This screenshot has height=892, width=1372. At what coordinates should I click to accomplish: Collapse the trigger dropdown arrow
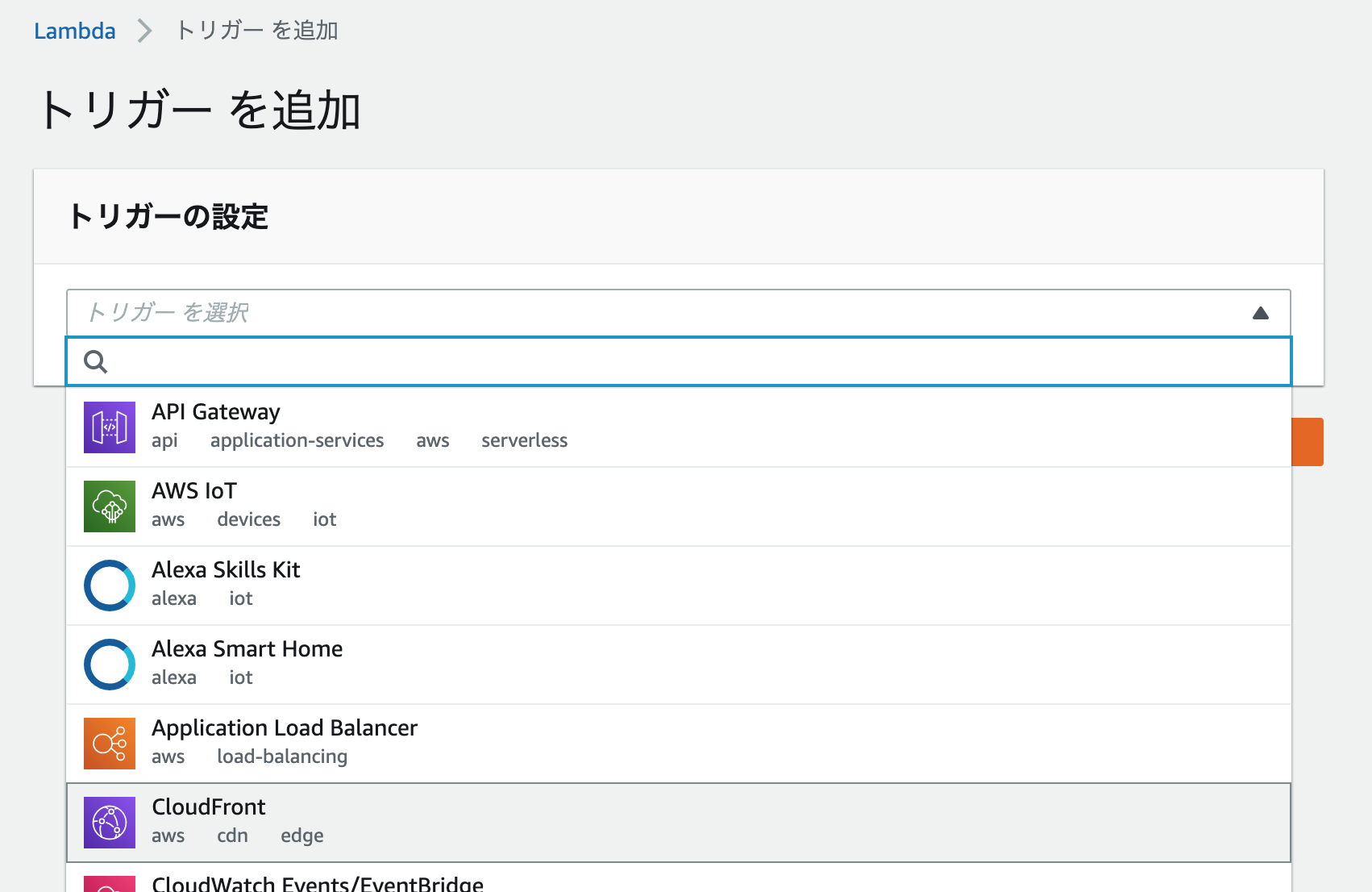click(1261, 313)
